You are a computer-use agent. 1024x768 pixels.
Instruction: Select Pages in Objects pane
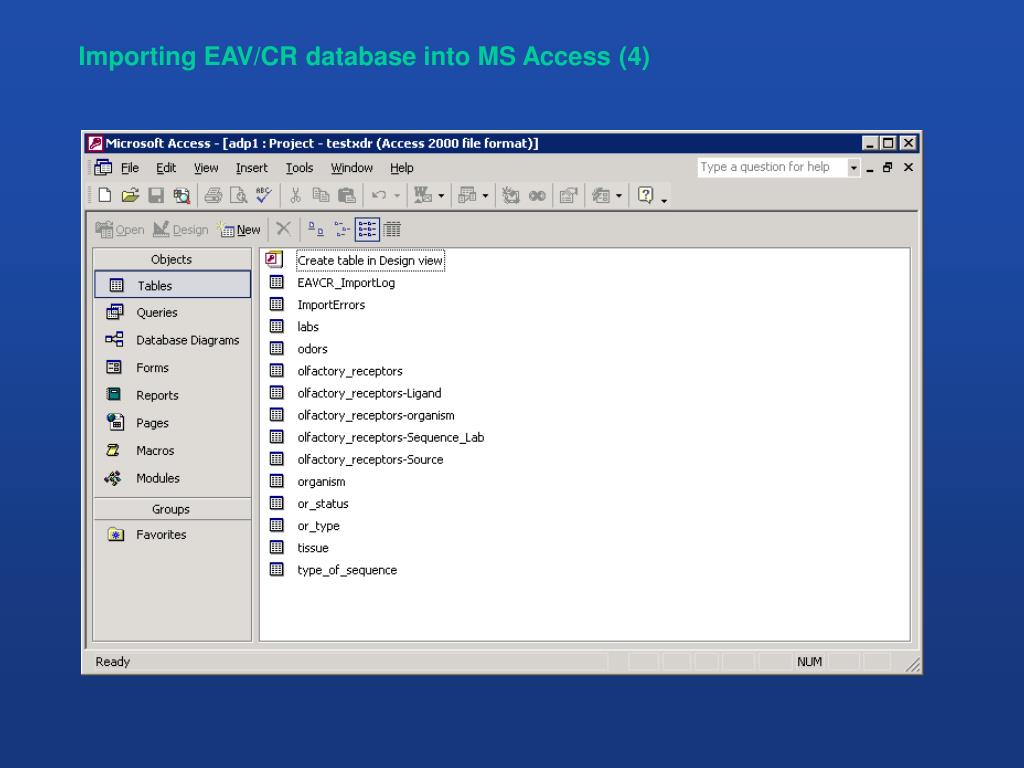click(137, 423)
